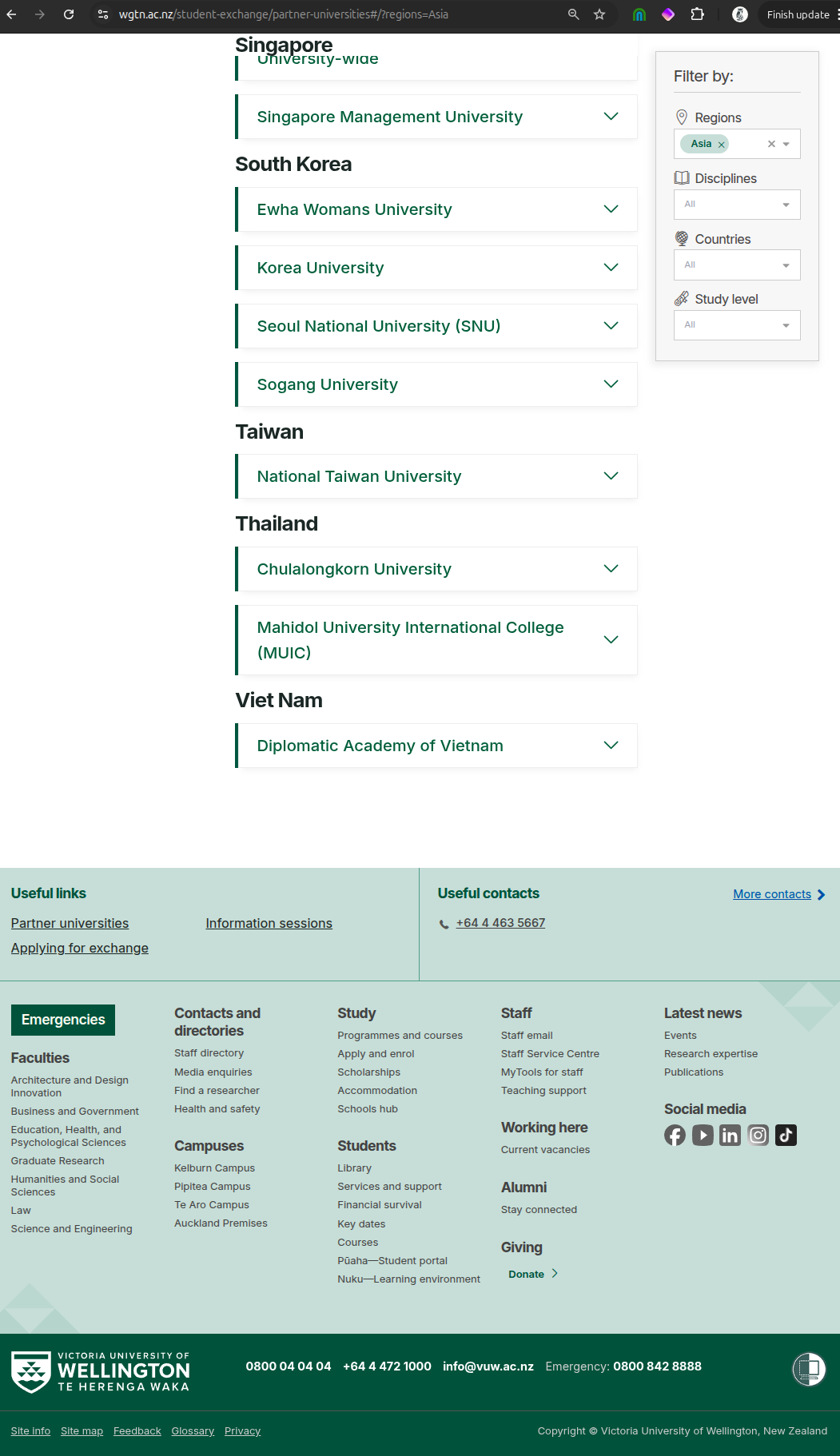Open the Disciplines dropdown
The width and height of the screenshot is (840, 1456).
click(x=737, y=205)
